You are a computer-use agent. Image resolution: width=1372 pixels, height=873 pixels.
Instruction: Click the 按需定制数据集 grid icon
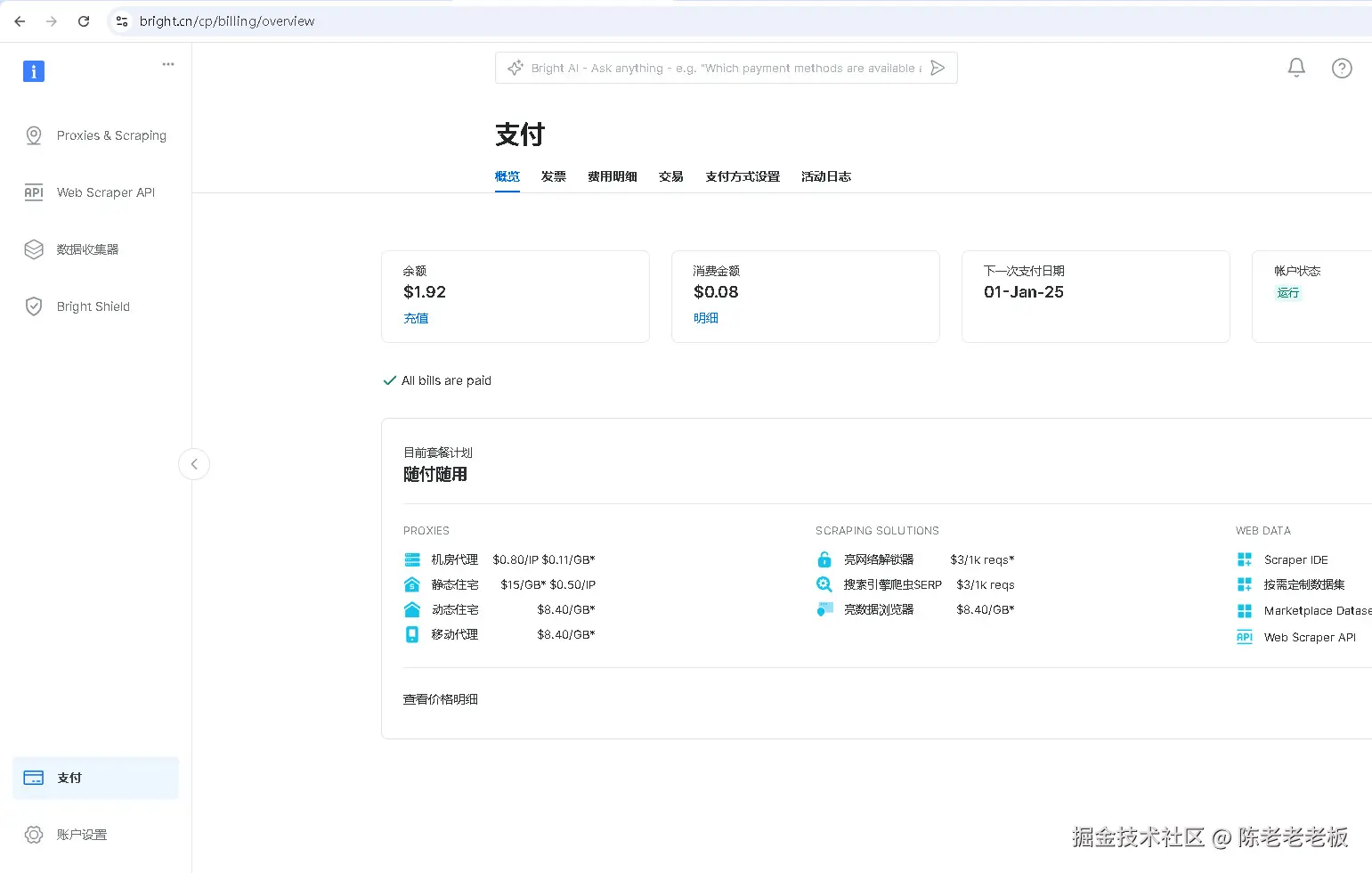(1245, 584)
